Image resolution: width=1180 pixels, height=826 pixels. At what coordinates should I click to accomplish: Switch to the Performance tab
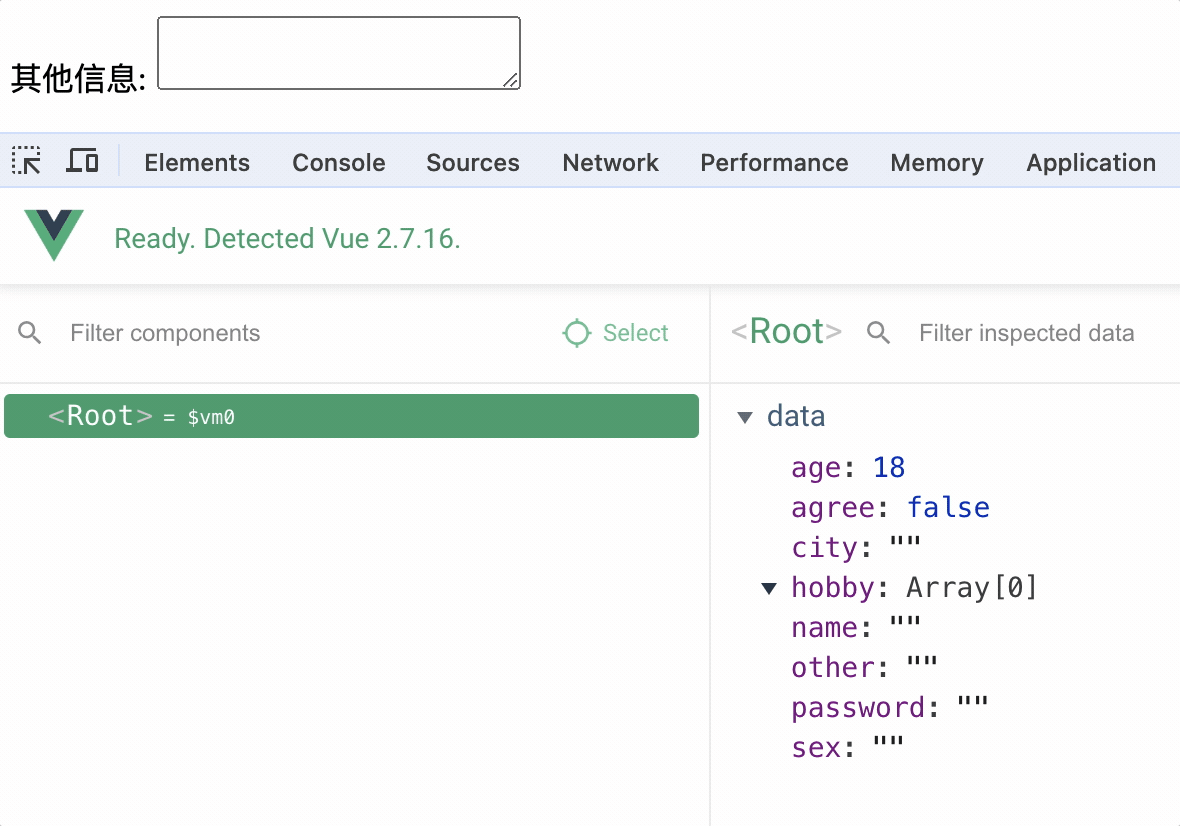(774, 163)
